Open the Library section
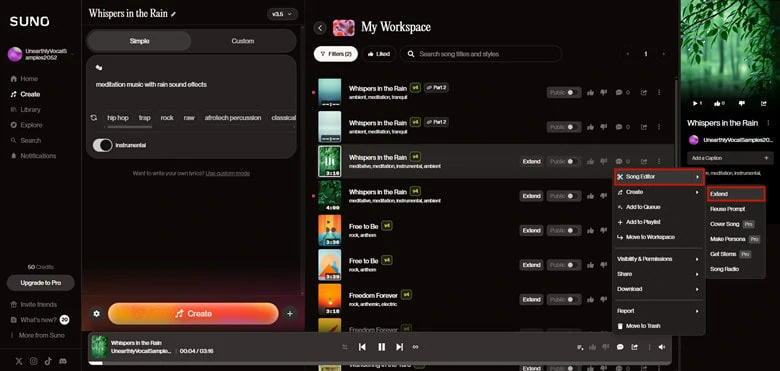The image size is (780, 371). coord(25,109)
